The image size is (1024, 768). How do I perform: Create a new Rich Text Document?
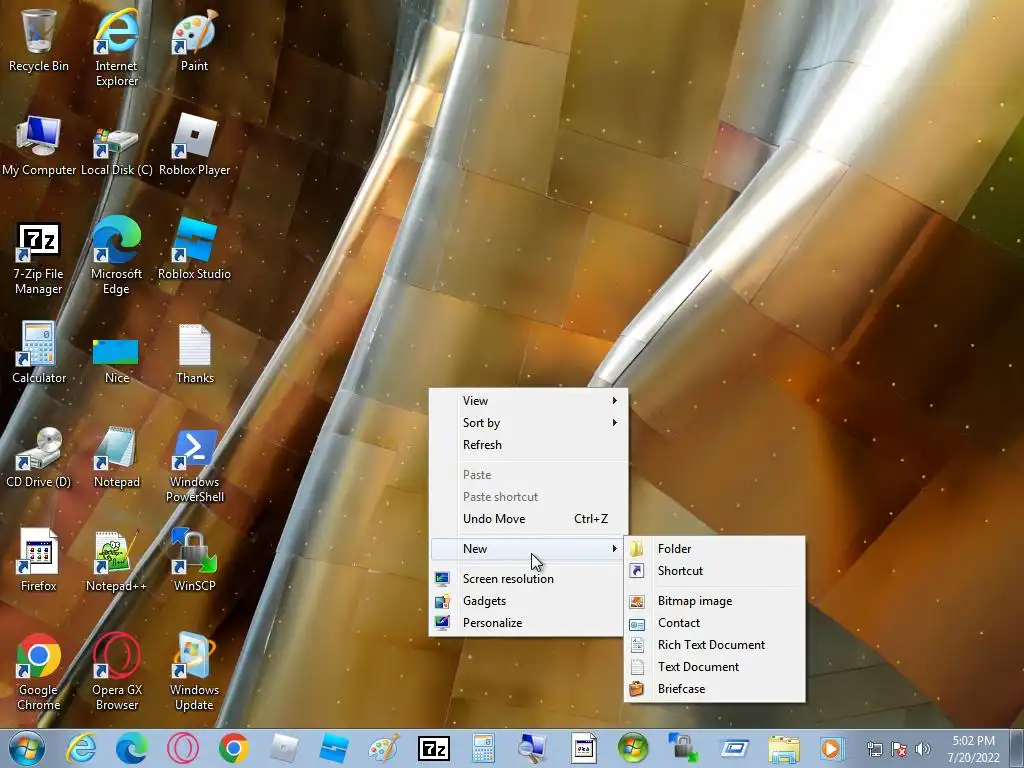tap(714, 645)
